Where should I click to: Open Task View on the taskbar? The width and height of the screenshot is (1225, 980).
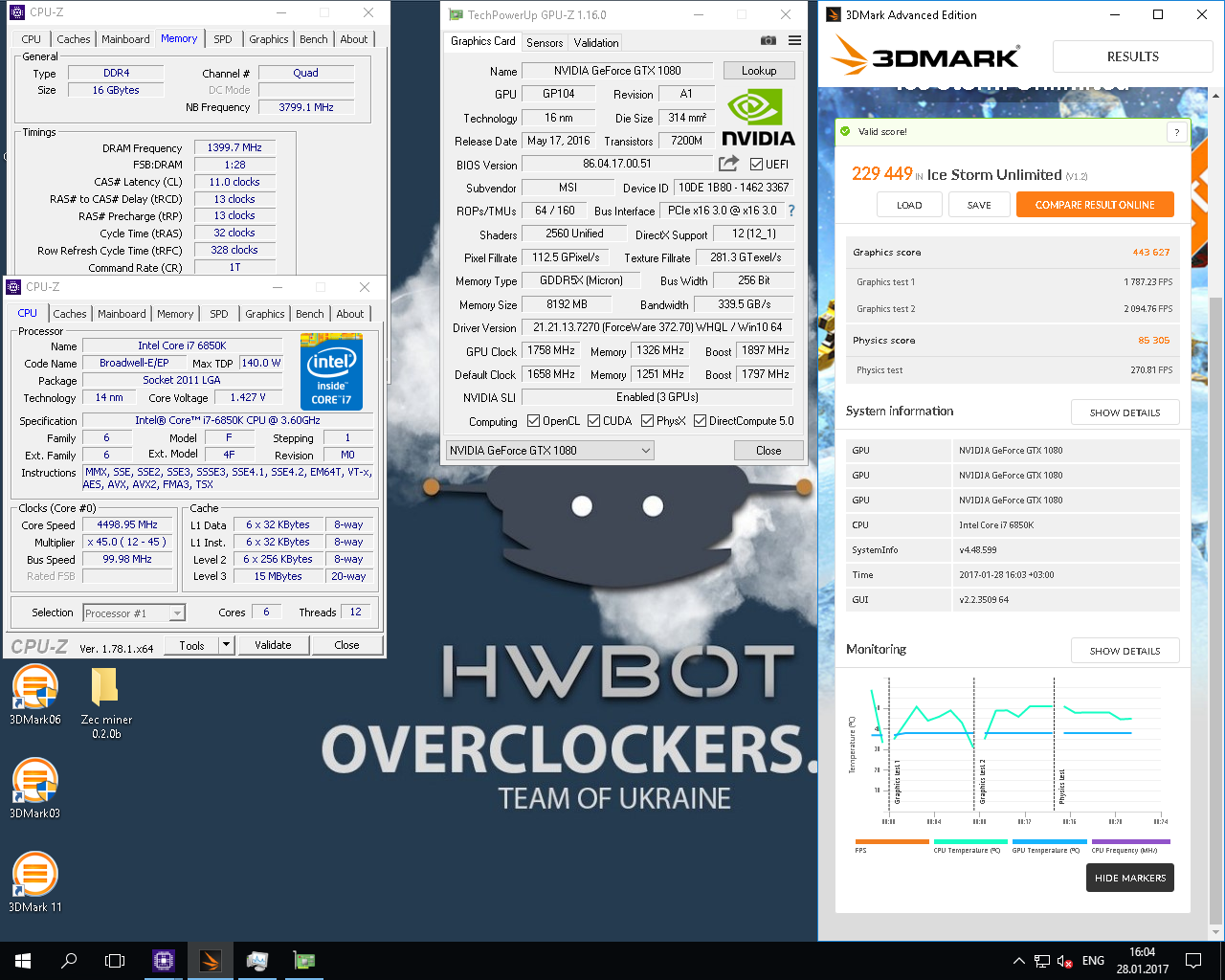(115, 961)
